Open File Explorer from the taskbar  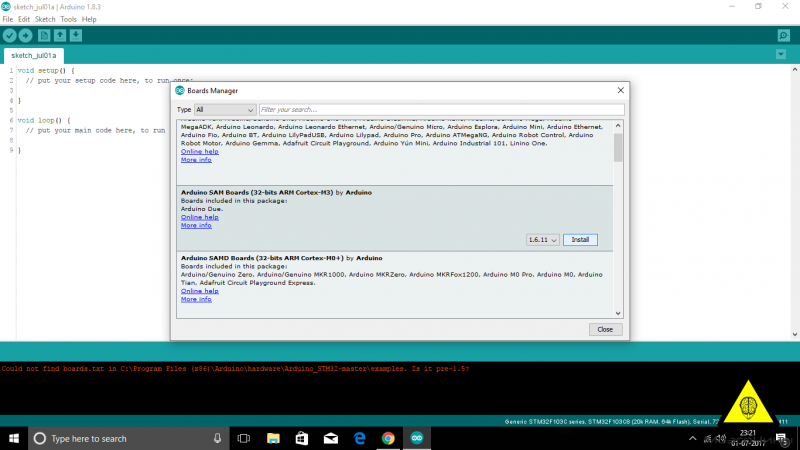click(x=273, y=438)
